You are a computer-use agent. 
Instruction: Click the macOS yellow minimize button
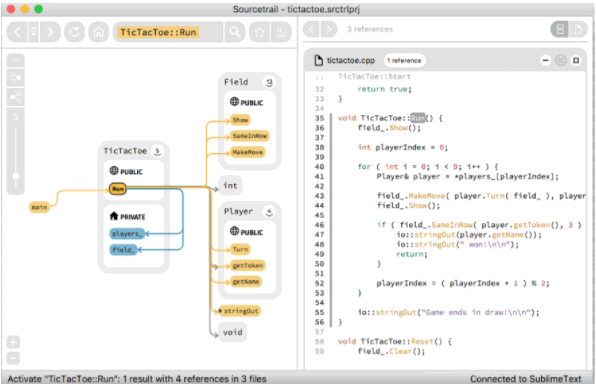point(25,9)
